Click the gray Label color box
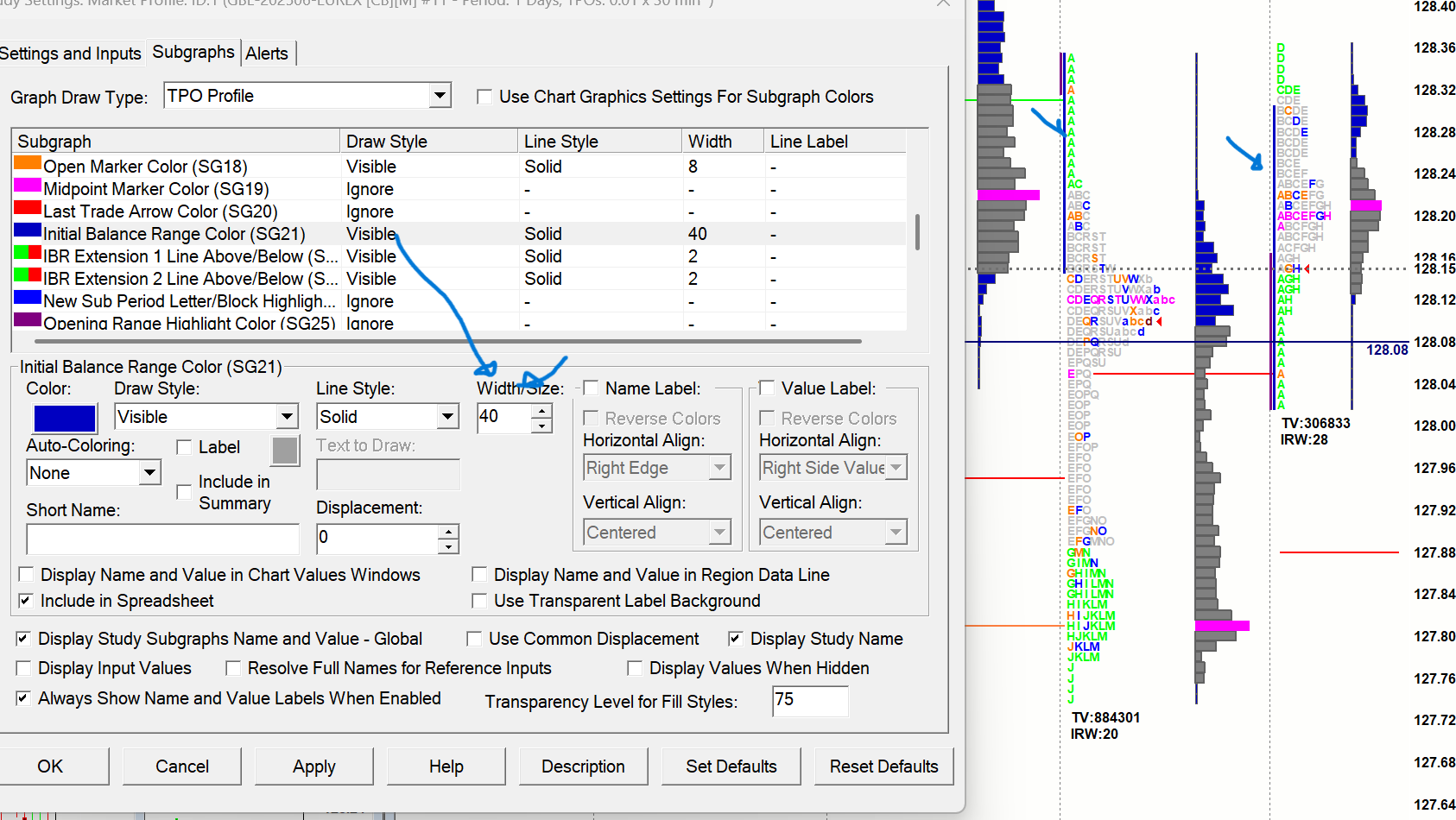Viewport: 1456px width, 820px height. click(x=285, y=451)
